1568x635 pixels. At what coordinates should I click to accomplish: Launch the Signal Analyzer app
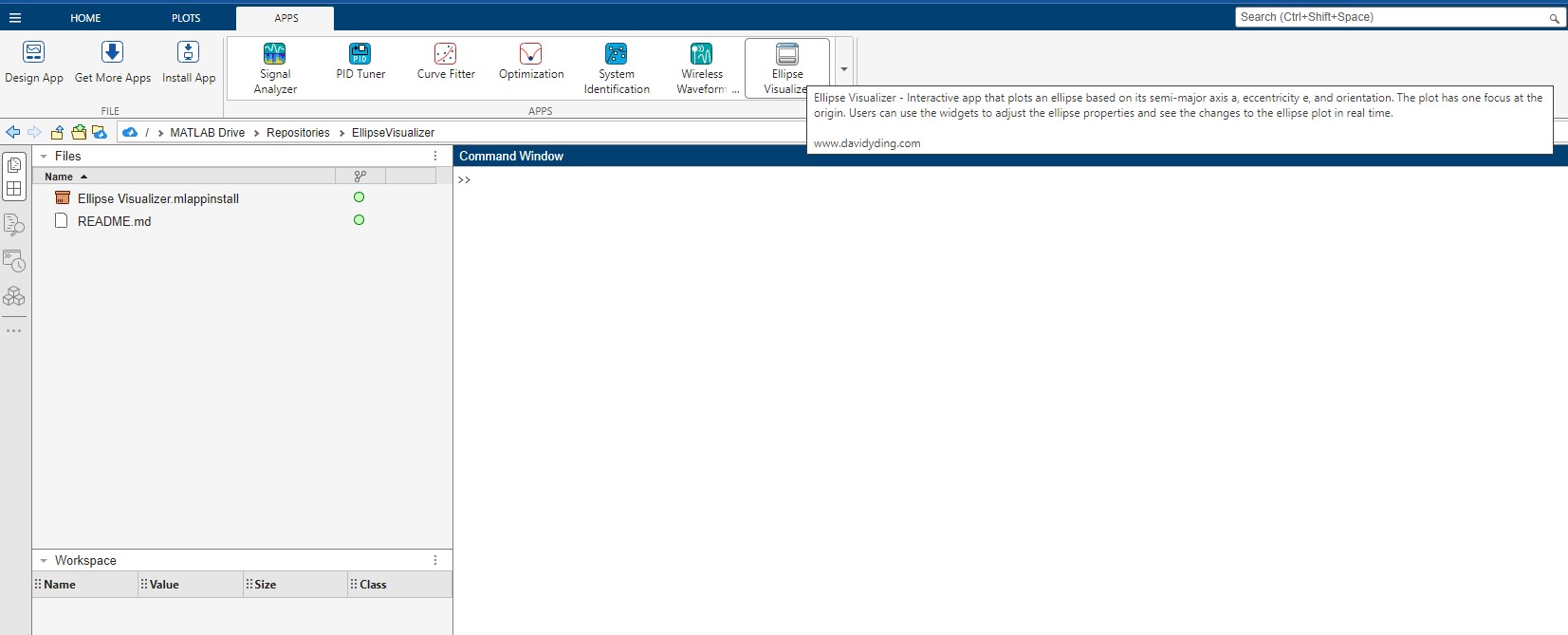click(275, 68)
